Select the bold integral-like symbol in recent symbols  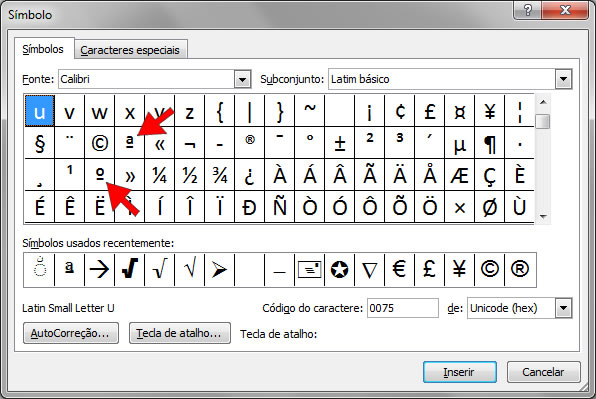click(x=130, y=269)
